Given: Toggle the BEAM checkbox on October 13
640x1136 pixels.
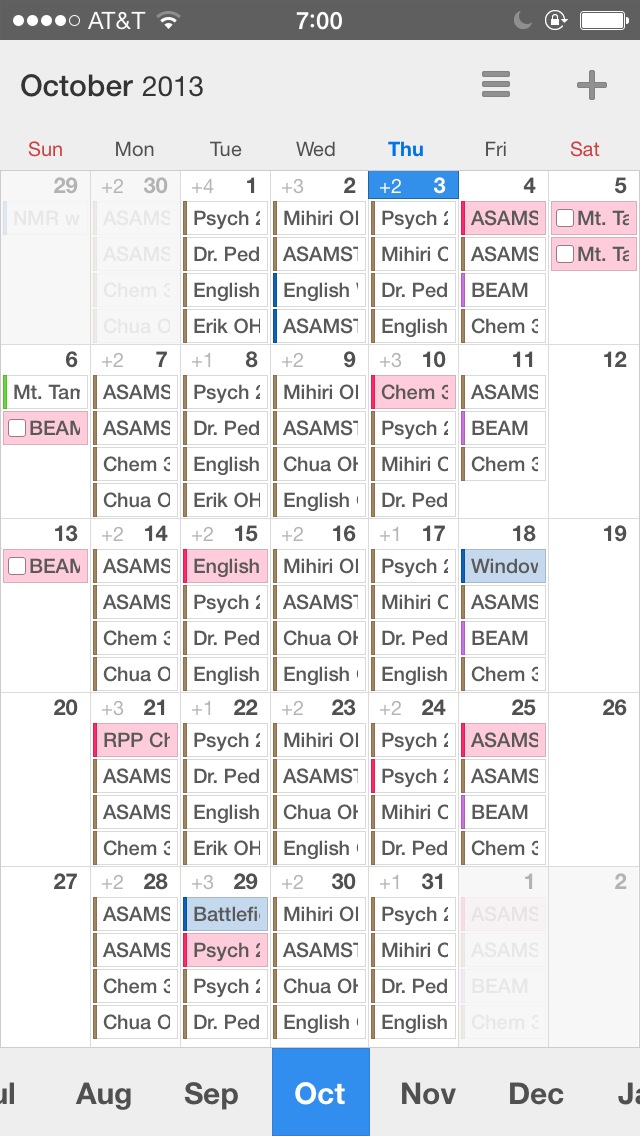Looking at the screenshot, I should [16, 567].
